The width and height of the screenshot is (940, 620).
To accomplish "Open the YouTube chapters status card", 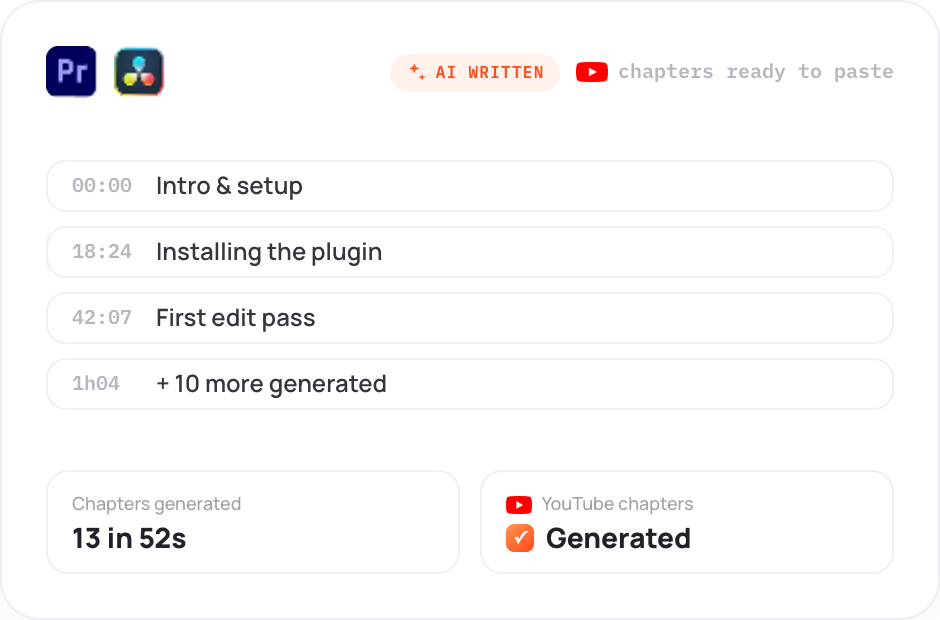I will [x=687, y=522].
